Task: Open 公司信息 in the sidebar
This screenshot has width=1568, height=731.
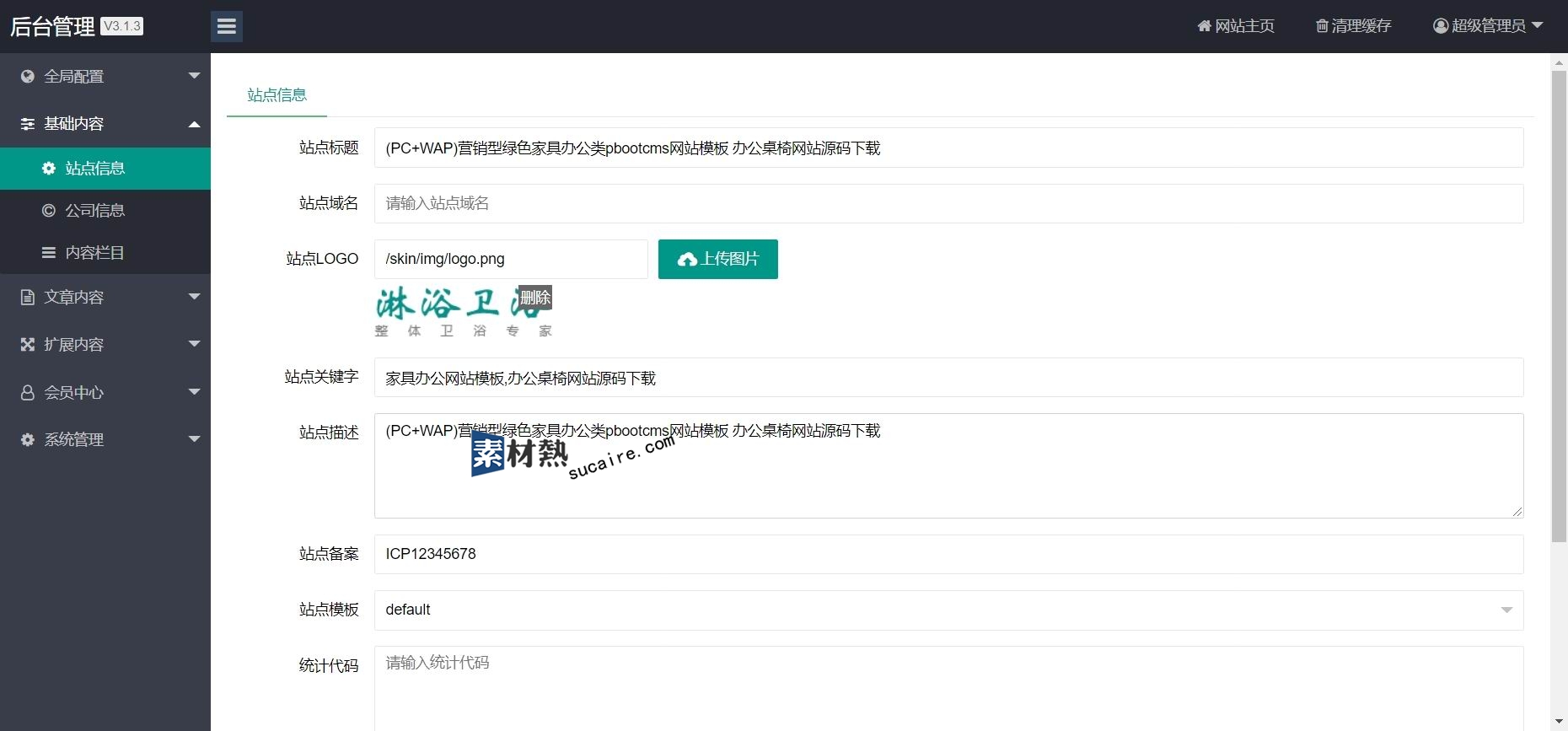Action: [x=105, y=211]
